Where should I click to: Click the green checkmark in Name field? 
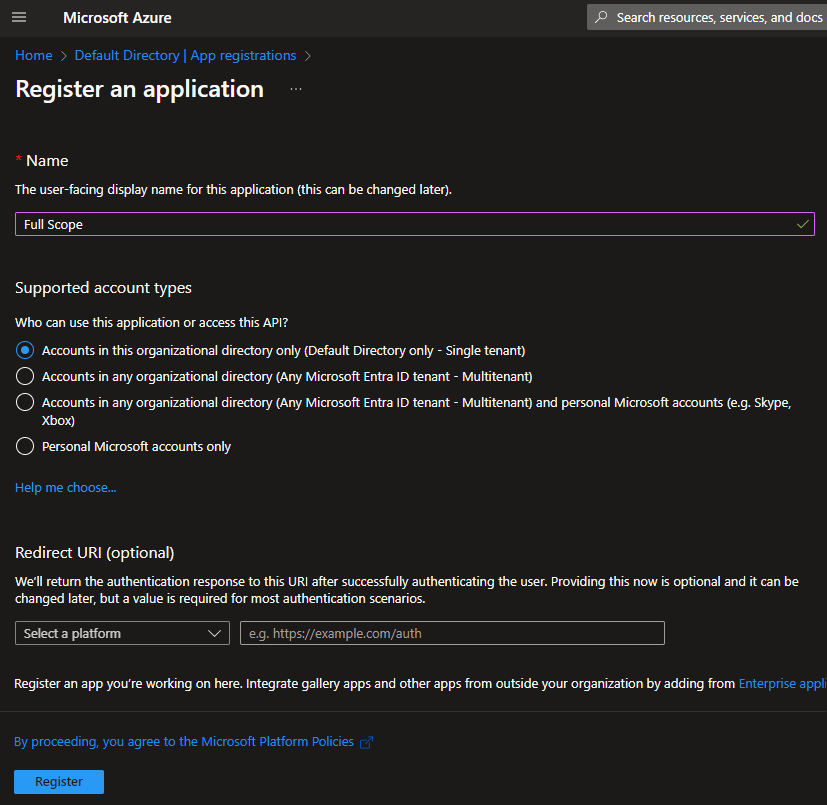pos(803,224)
